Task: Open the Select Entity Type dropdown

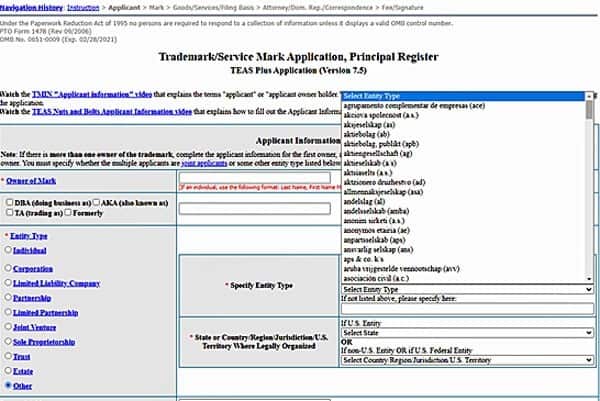Action: click(x=467, y=290)
